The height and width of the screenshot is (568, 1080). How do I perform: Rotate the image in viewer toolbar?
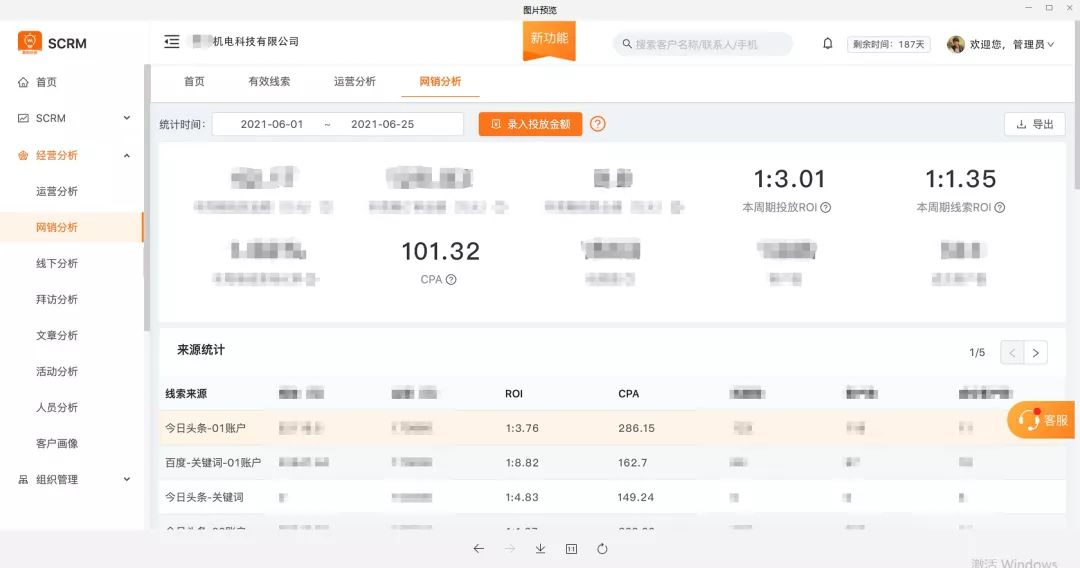point(602,549)
